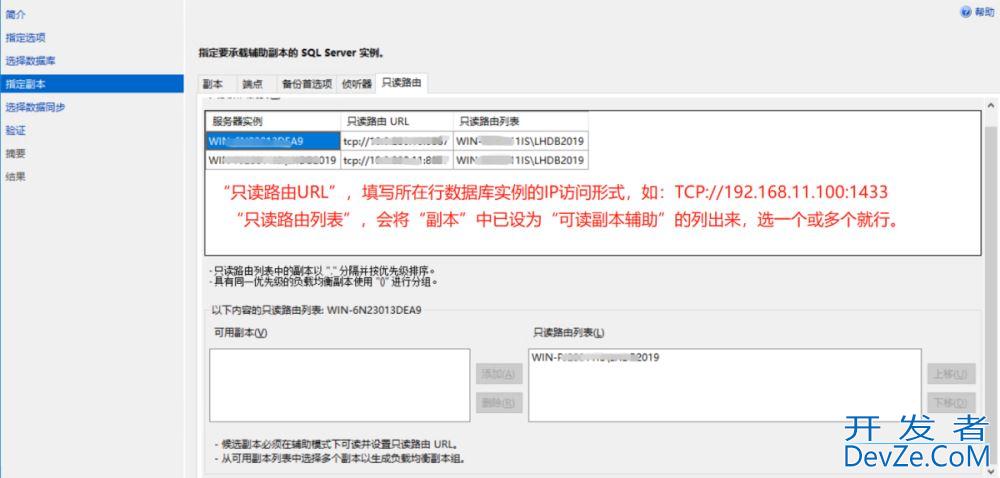Click the 服务器实例 column header
Screen dimensions: 1000x478
273,121
